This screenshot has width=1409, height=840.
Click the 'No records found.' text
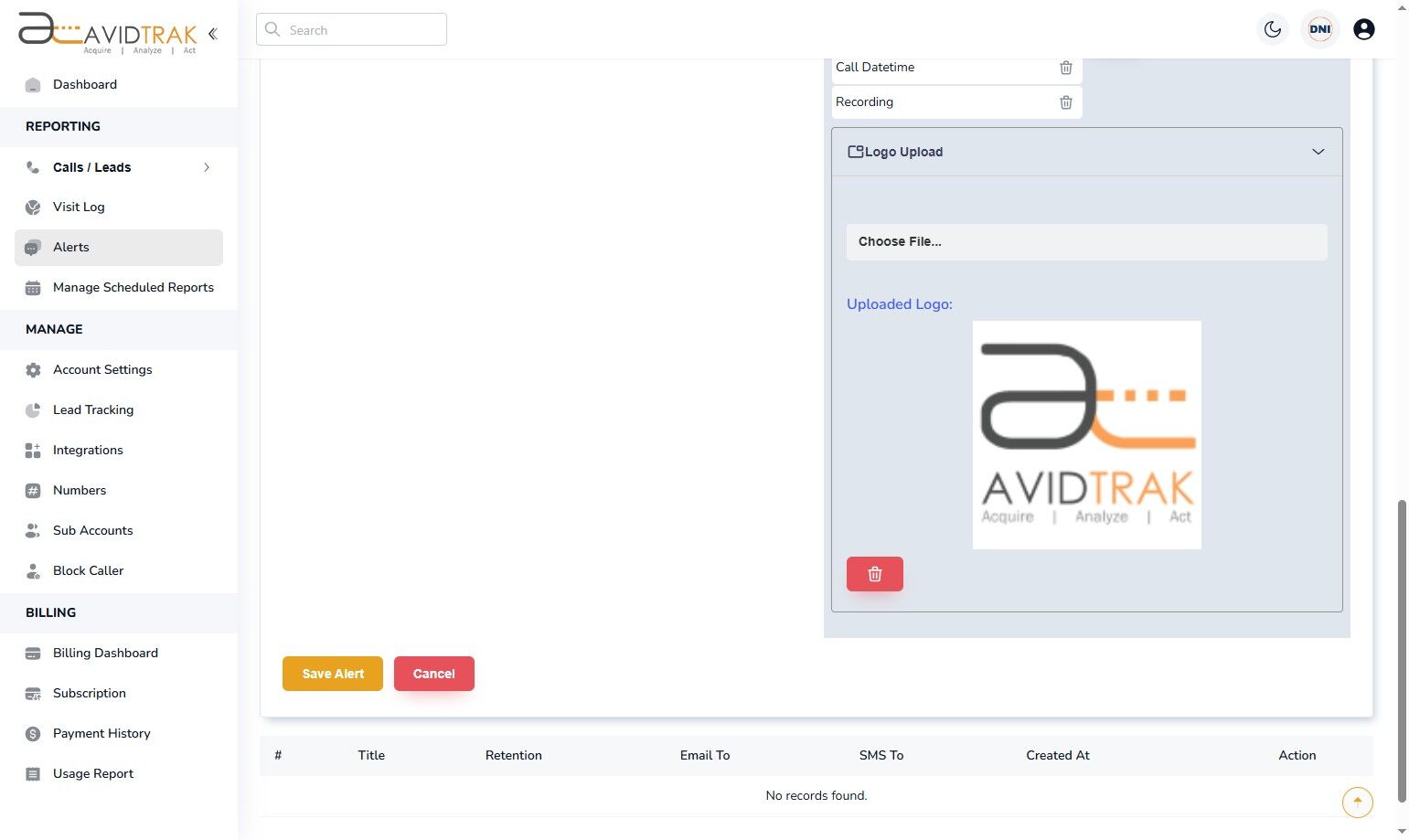(817, 796)
